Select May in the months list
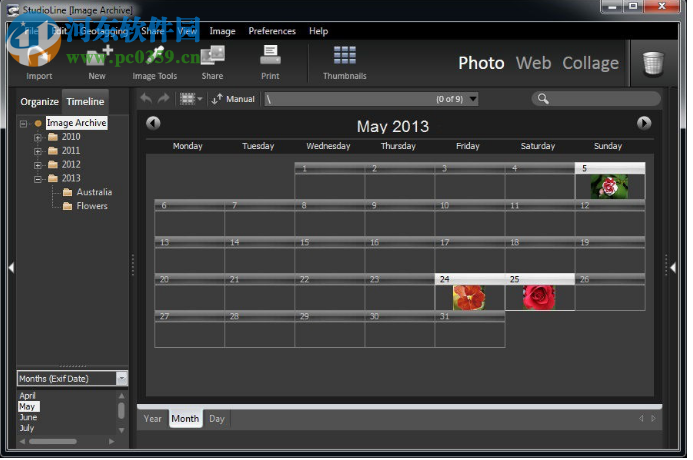 [27, 407]
